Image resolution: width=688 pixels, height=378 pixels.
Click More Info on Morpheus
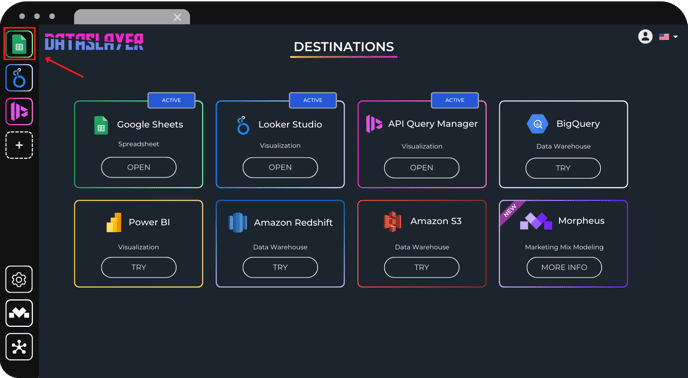tap(564, 267)
